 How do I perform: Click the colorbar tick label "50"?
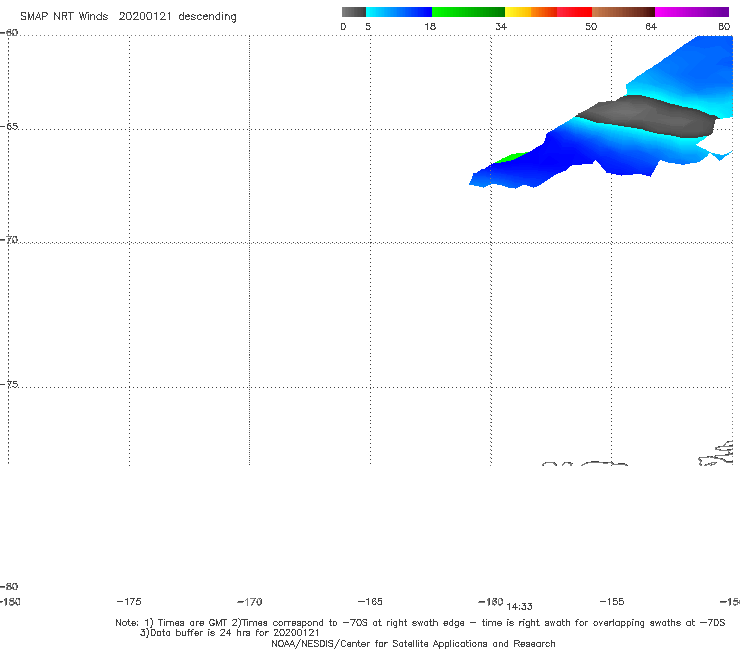tap(591, 27)
